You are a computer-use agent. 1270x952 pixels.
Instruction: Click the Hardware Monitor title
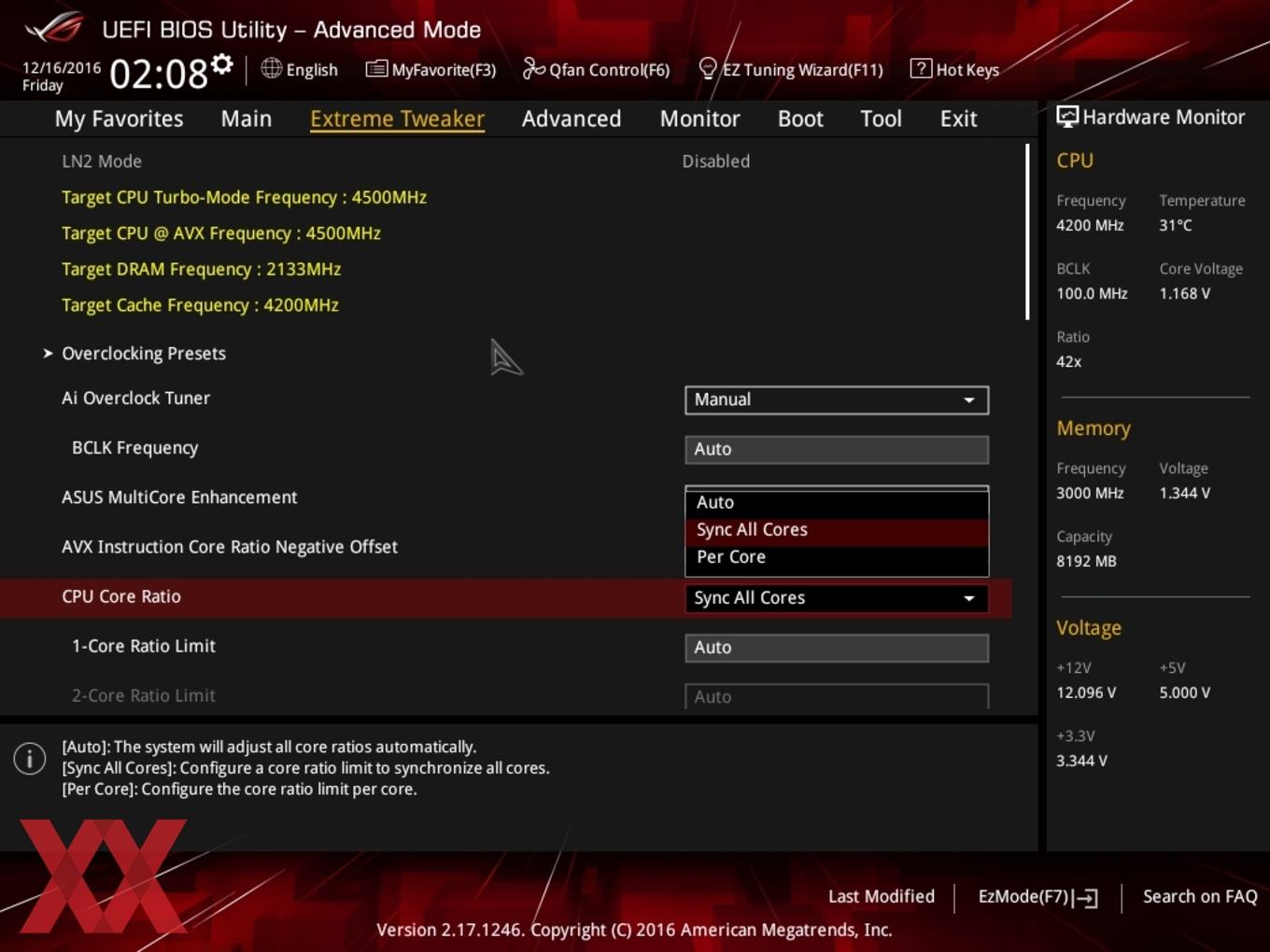(x=1164, y=117)
